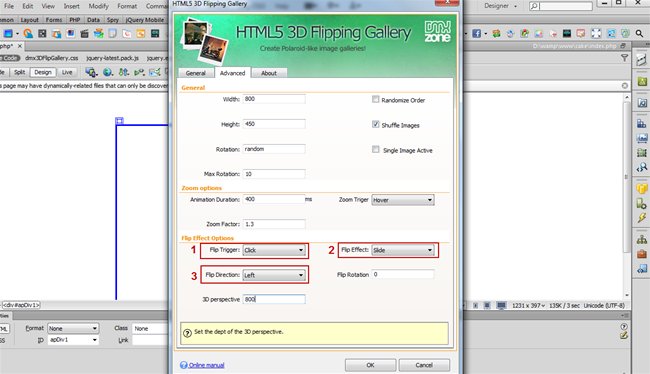The width and height of the screenshot is (650, 374).
Task: Expand the Flip Effect dropdown
Action: coord(403,250)
